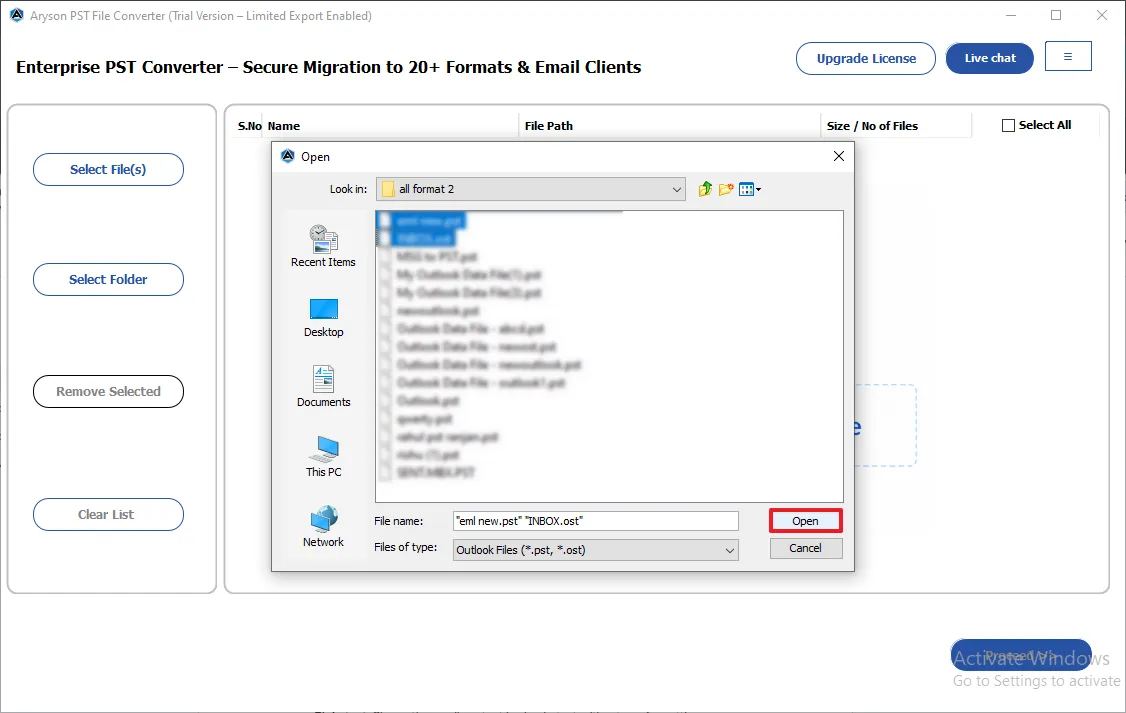The image size is (1126, 713).
Task: Select the 'MSG to PST.pst' file
Action: [428, 257]
